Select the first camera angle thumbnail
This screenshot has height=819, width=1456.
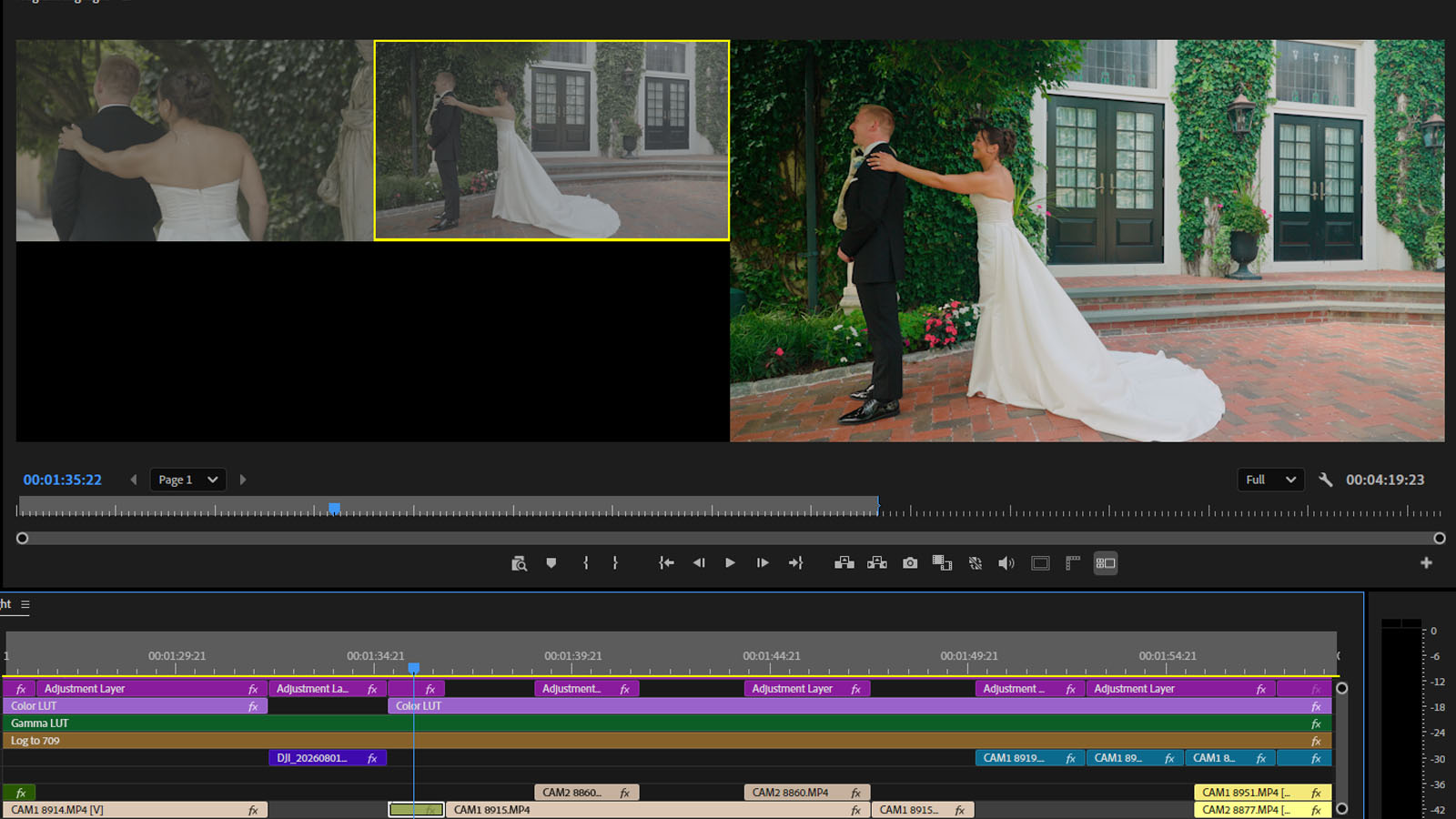tap(195, 140)
